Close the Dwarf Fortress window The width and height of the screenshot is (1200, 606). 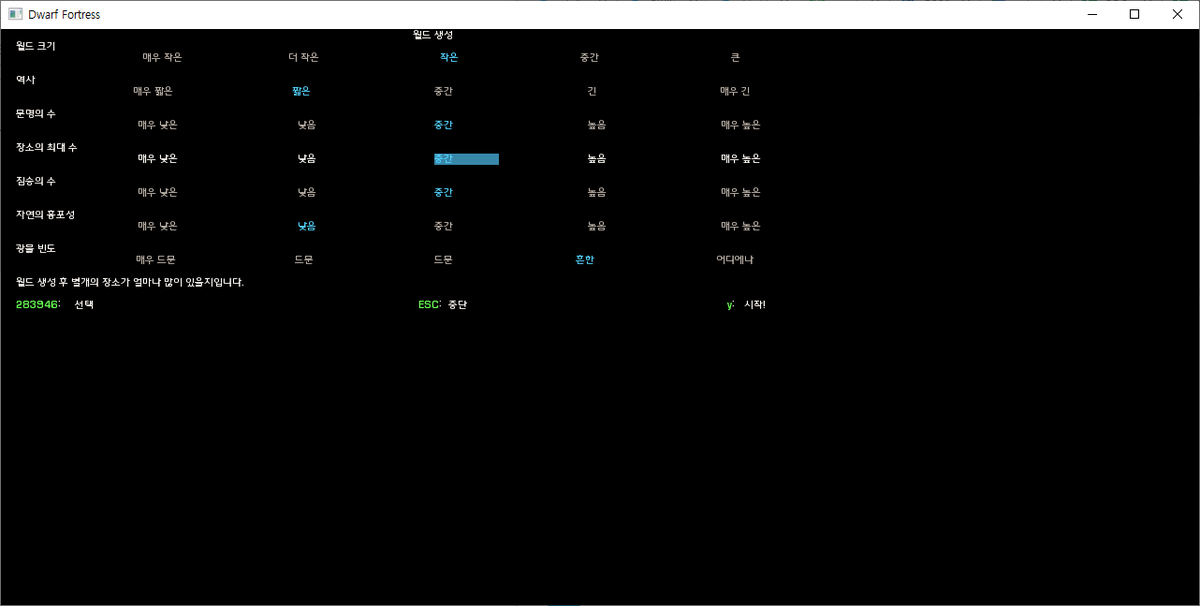[x=1177, y=14]
